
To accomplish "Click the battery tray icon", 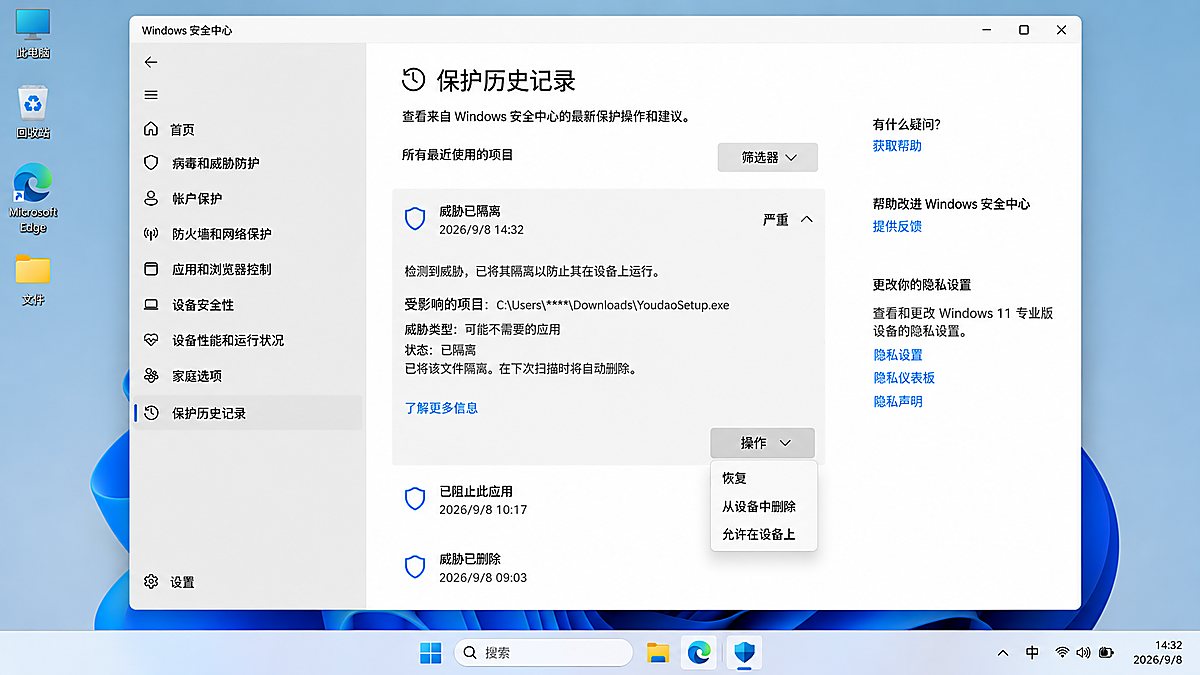I will tap(1106, 653).
